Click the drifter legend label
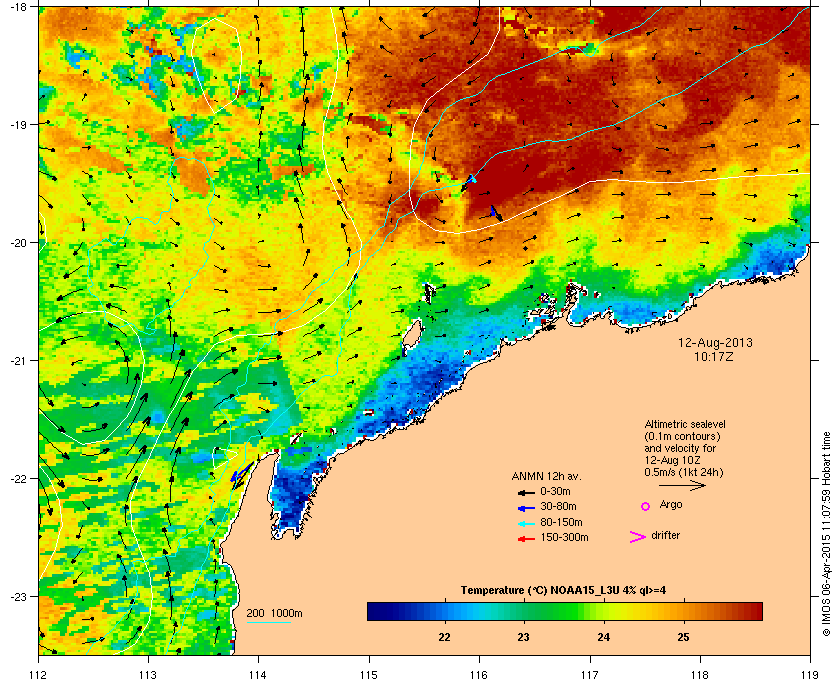840x680 pixels. point(666,535)
